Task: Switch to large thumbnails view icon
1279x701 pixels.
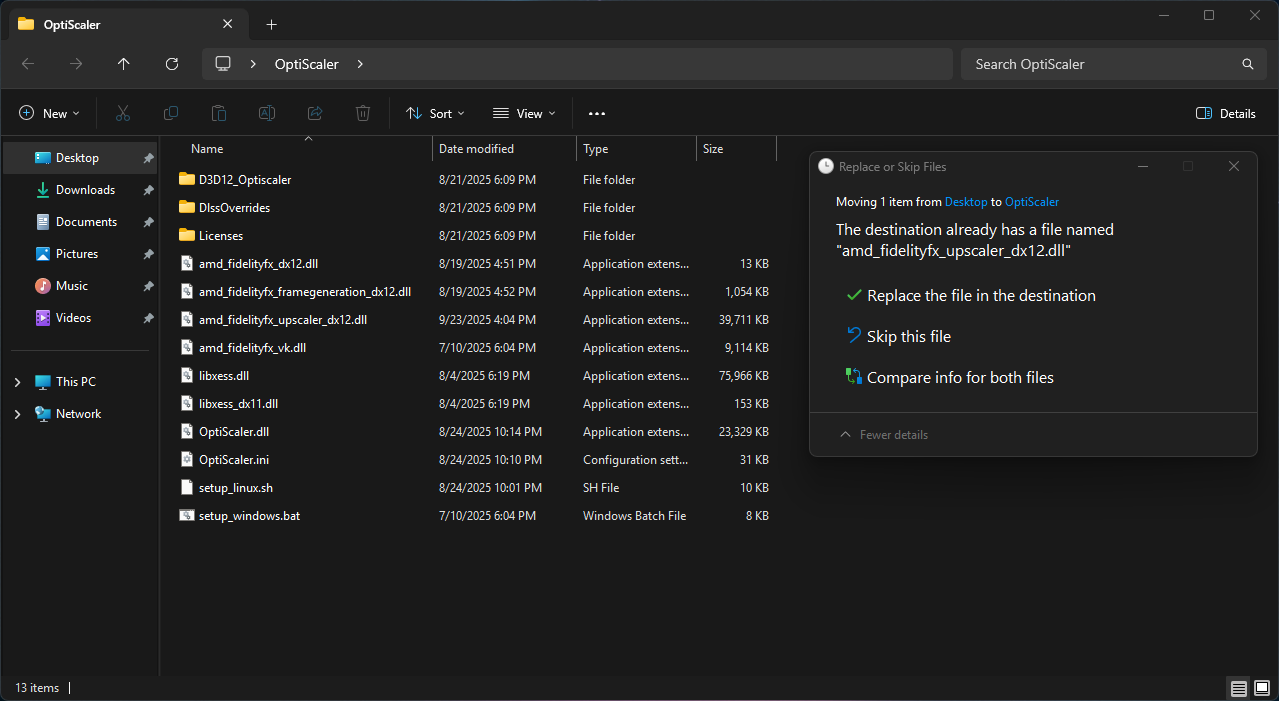Action: [x=1262, y=689]
